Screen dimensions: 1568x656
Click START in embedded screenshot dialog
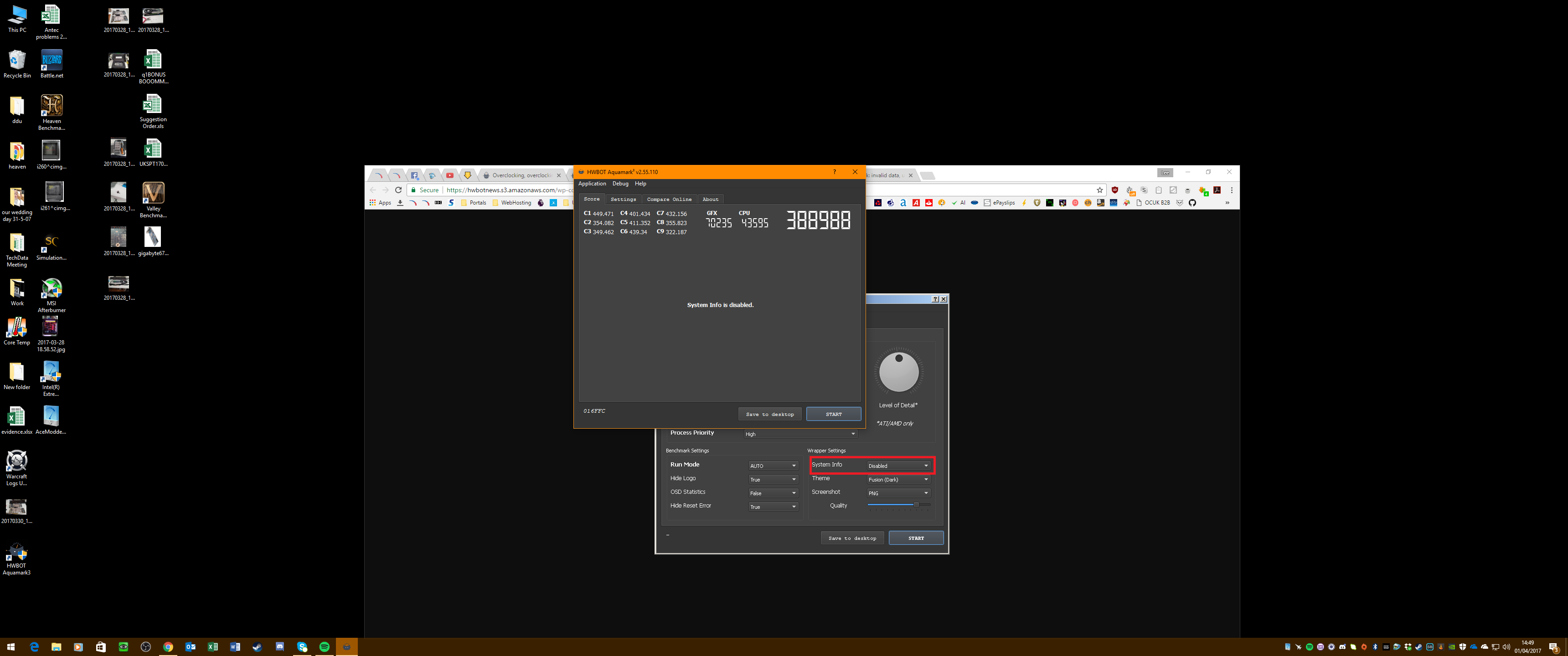(916, 538)
